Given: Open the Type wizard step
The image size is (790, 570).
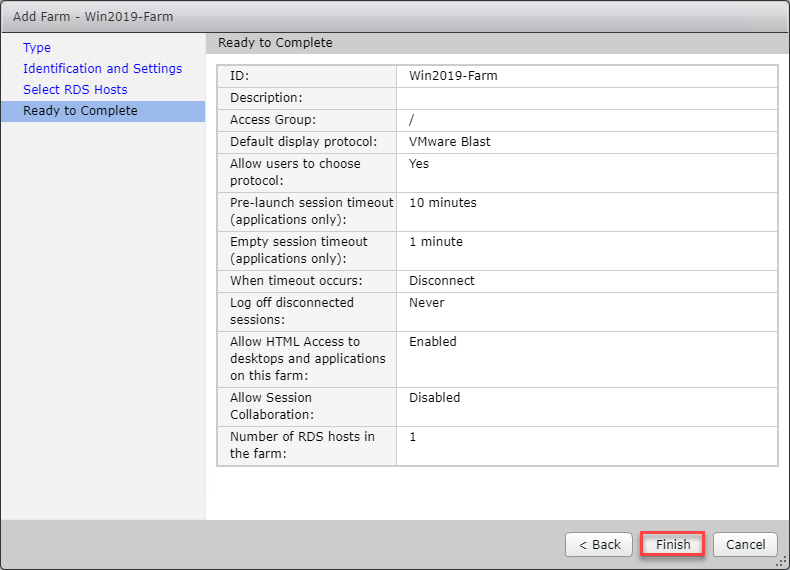Looking at the screenshot, I should pyautogui.click(x=37, y=47).
